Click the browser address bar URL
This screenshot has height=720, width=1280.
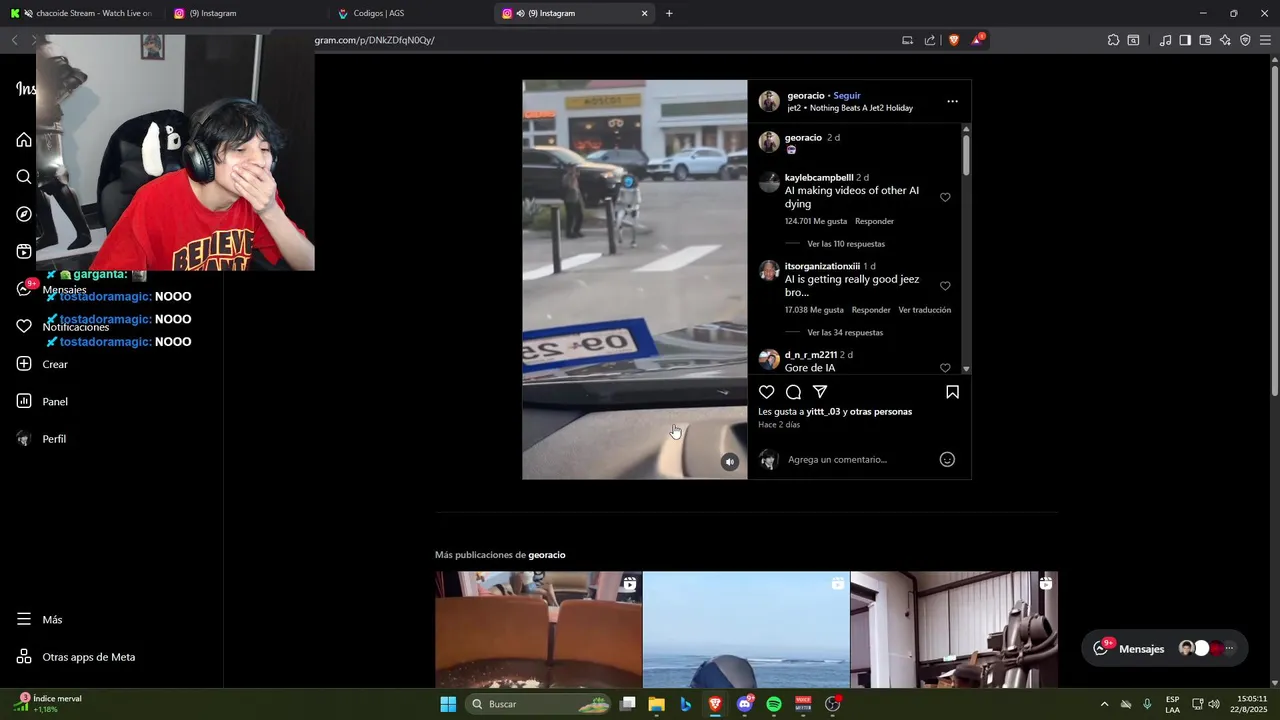(374, 40)
